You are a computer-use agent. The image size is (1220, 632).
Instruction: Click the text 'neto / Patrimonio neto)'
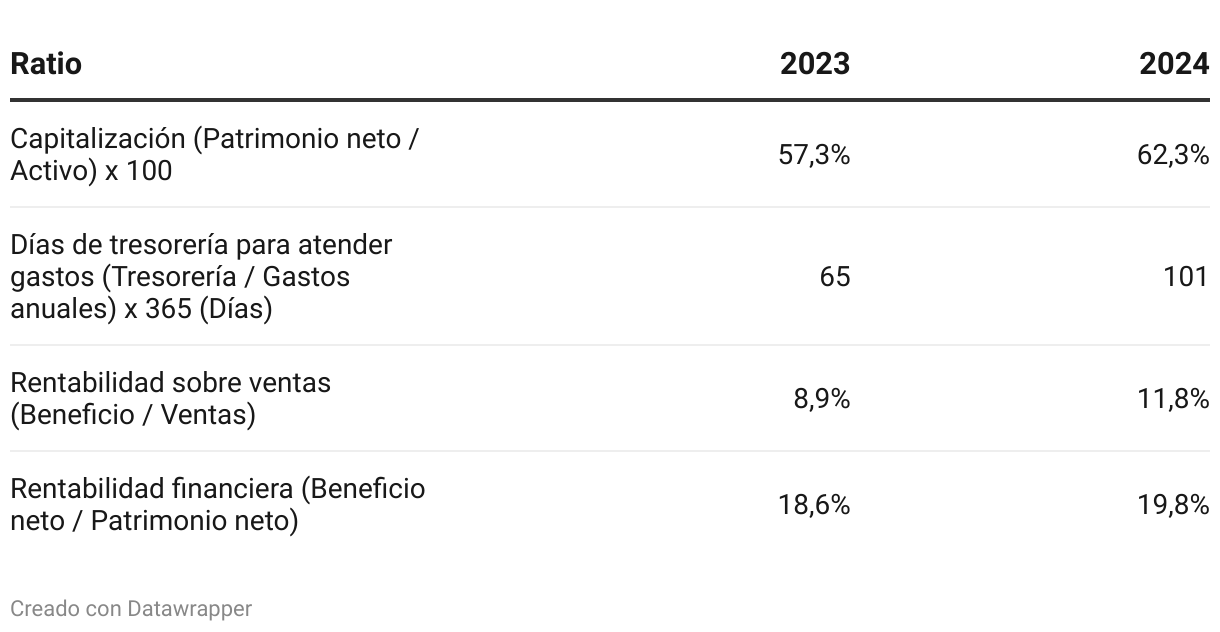154,521
